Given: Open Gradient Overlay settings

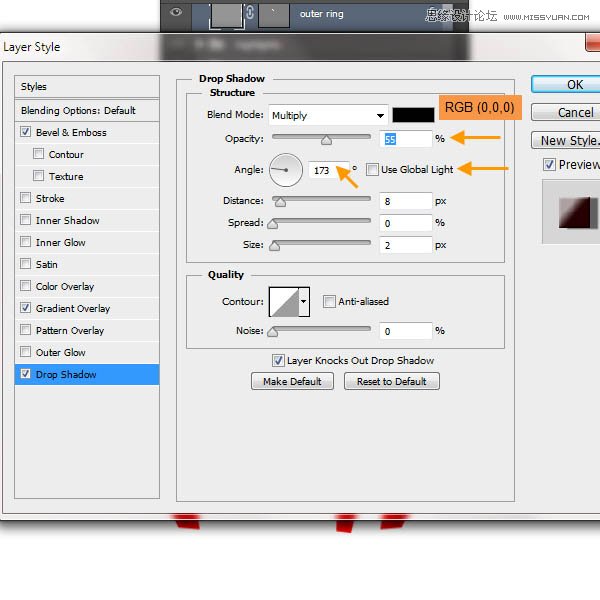Looking at the screenshot, I should (x=73, y=308).
